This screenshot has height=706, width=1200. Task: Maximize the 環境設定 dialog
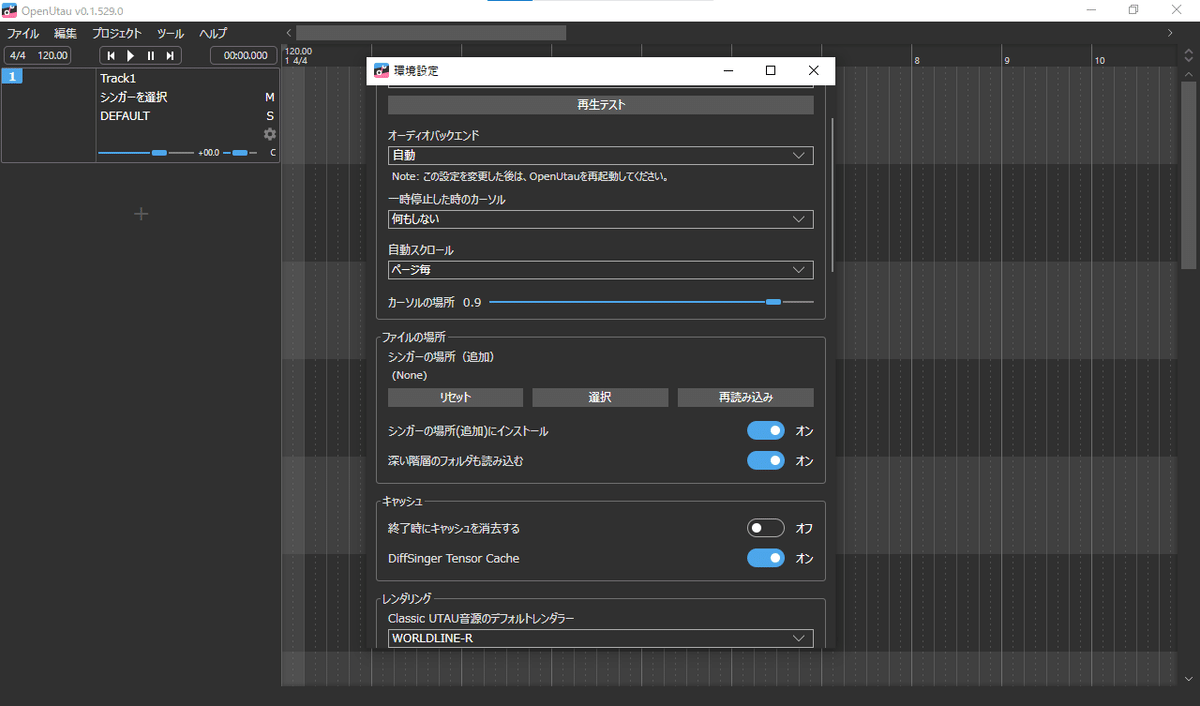tap(770, 71)
